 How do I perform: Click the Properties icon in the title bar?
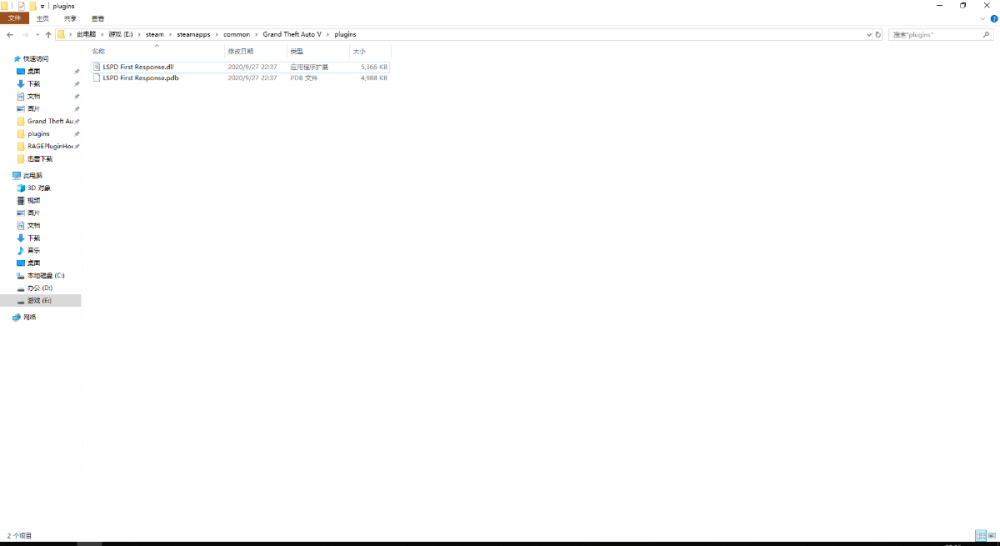pos(21,6)
